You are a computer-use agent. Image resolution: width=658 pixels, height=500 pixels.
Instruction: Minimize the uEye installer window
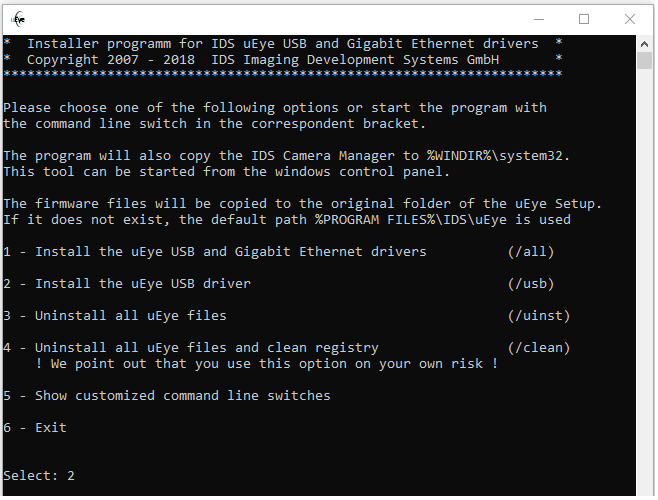539,18
